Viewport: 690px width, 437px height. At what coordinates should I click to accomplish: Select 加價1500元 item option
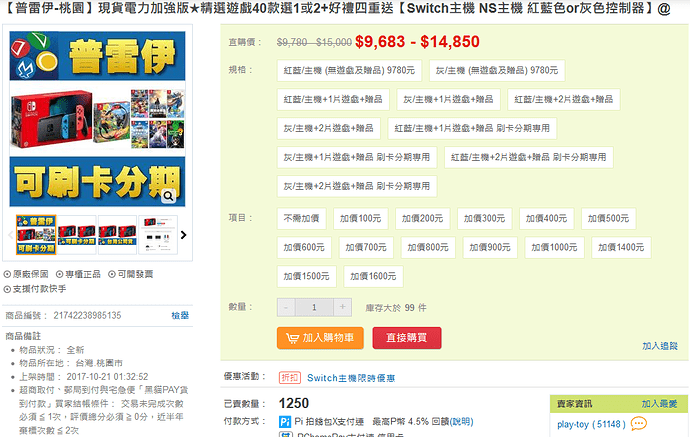coord(307,277)
